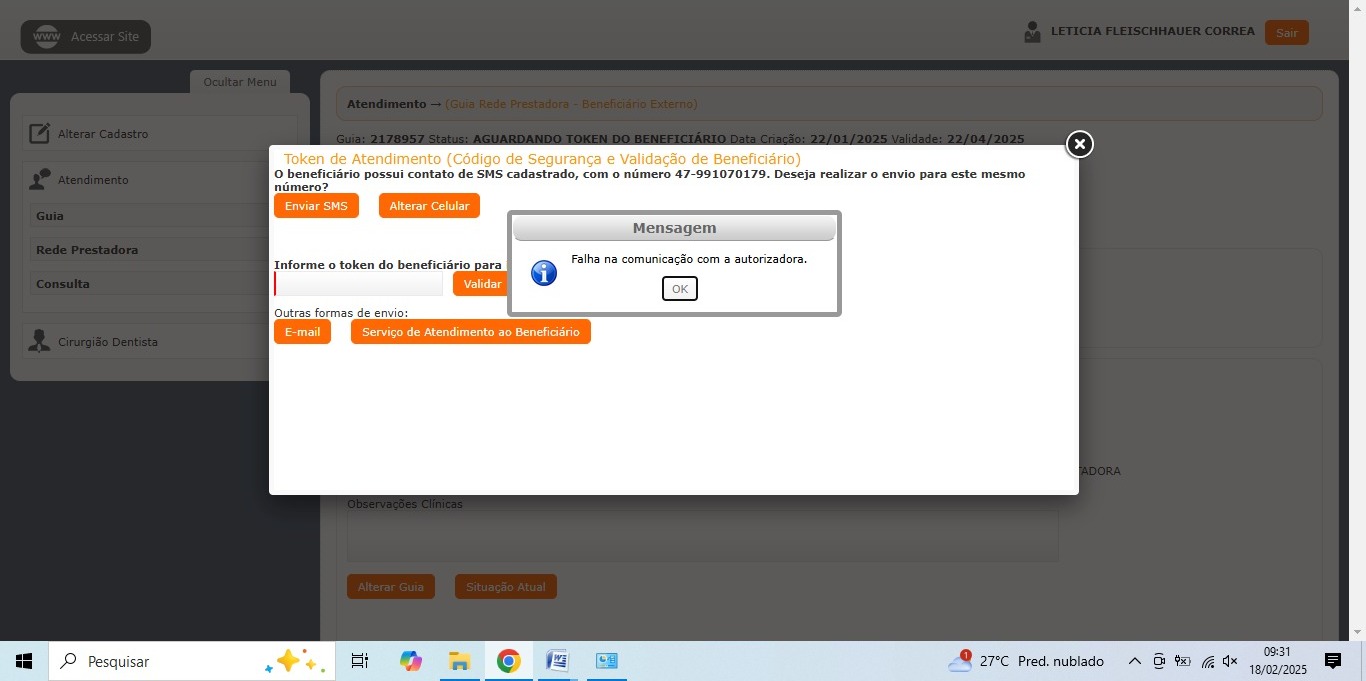Click the Cirurgião Dentista person icon
The height and width of the screenshot is (681, 1366).
click(x=39, y=341)
